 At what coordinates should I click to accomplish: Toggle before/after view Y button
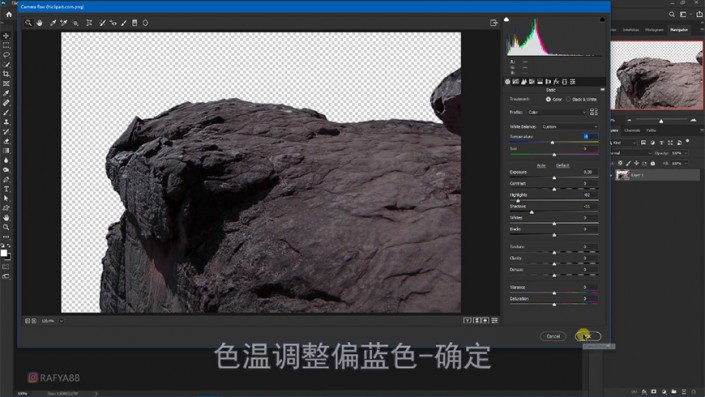tap(467, 321)
